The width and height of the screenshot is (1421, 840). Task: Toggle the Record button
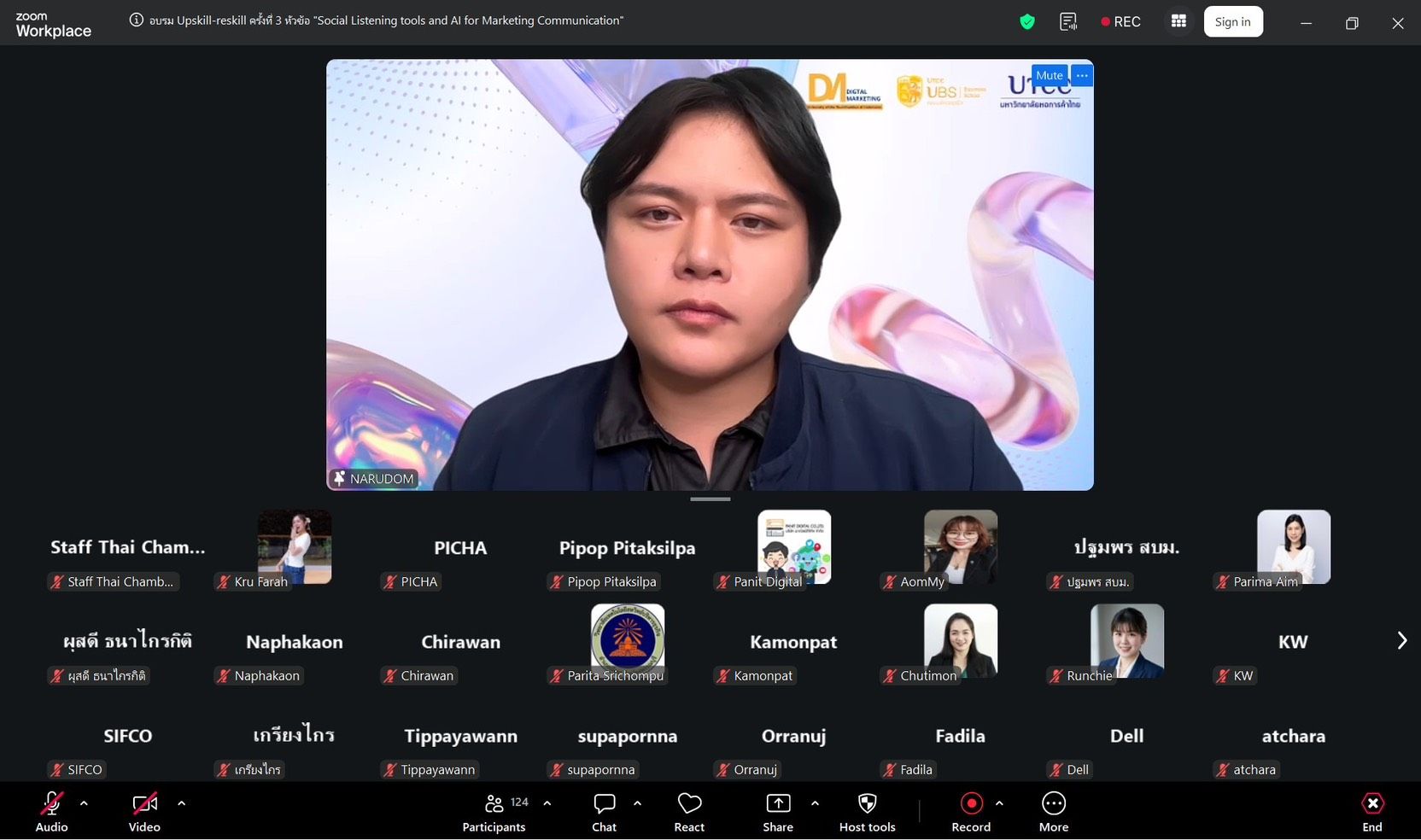click(x=971, y=812)
